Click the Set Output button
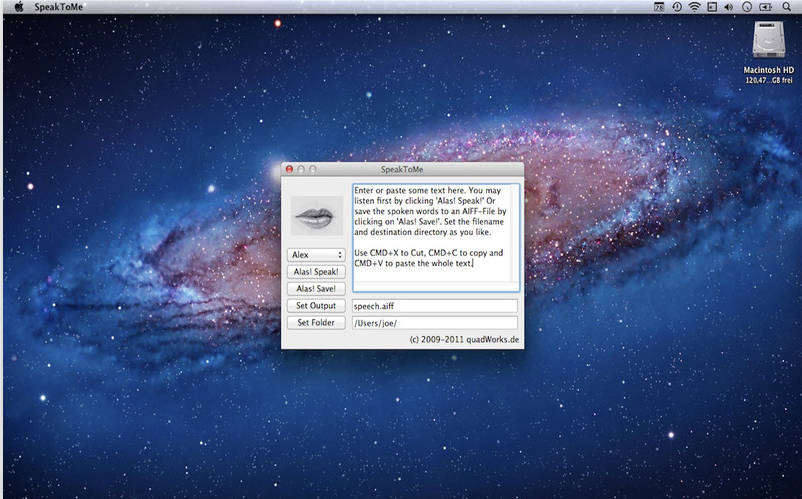Screen dimensions: 802x499 pos(316,305)
